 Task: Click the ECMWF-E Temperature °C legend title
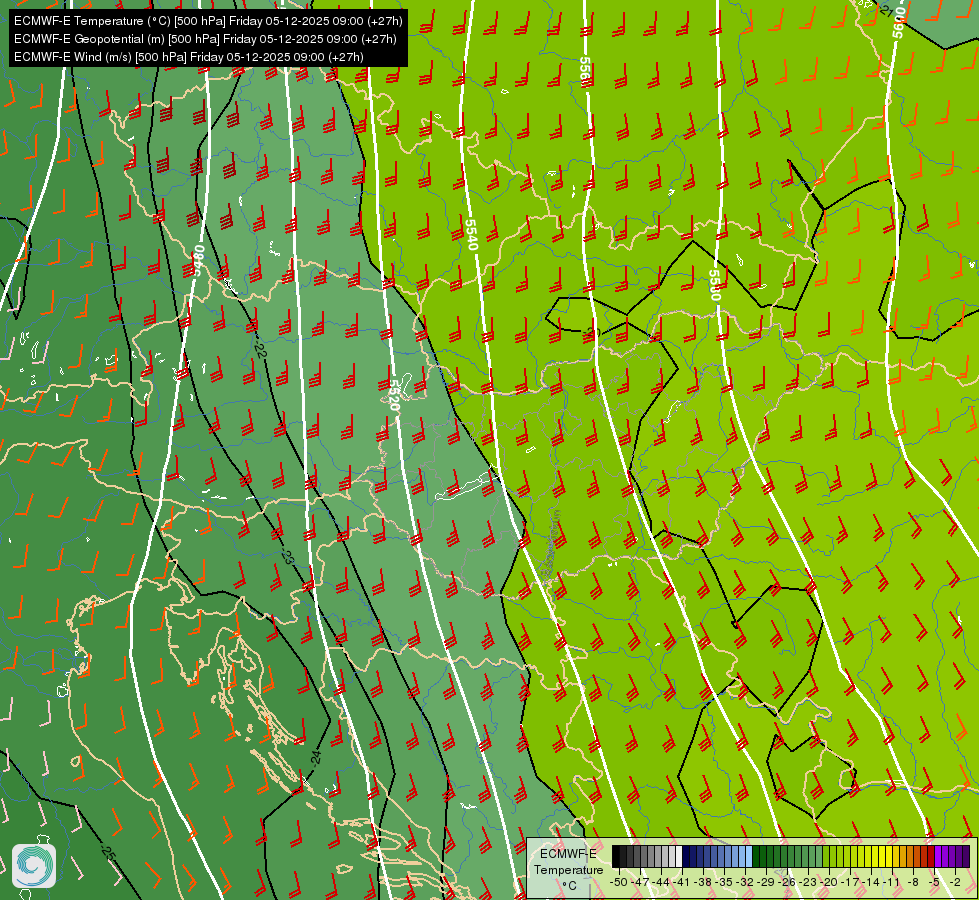[x=568, y=869]
